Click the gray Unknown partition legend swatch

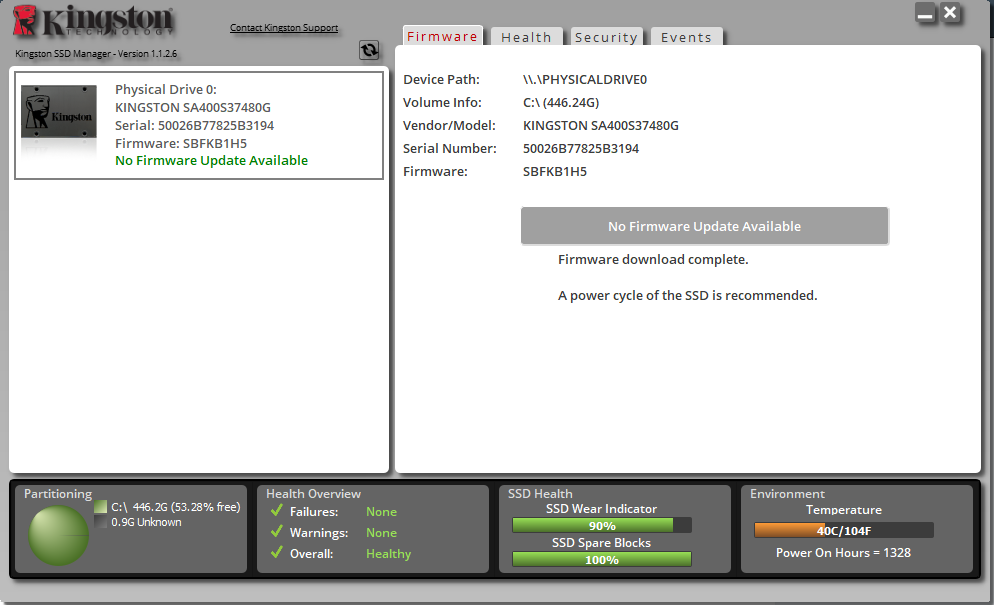click(x=100, y=522)
